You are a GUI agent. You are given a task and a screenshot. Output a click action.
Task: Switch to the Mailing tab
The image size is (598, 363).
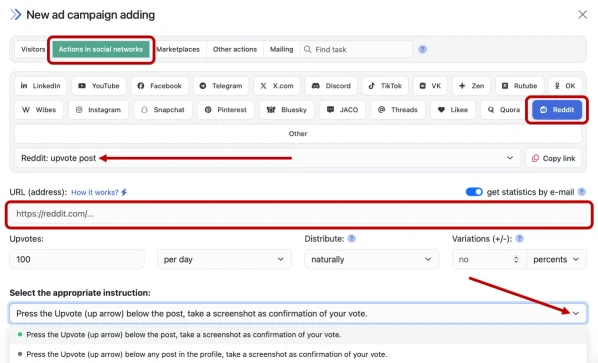point(281,50)
